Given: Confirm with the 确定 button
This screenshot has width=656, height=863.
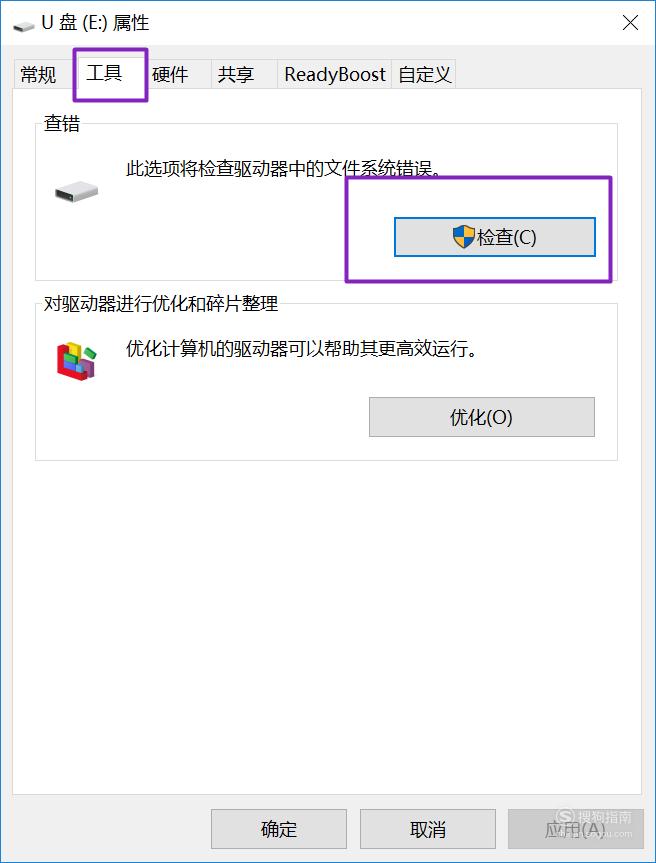Looking at the screenshot, I should tap(279, 829).
